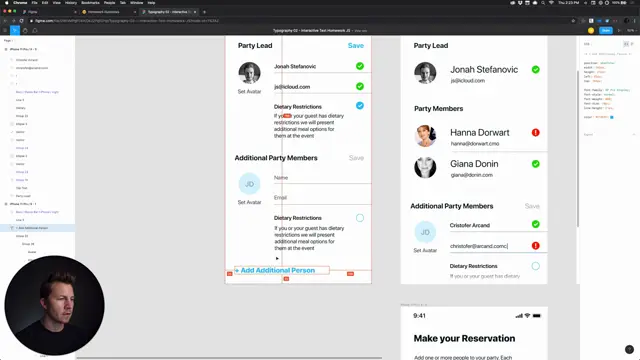Click the Present play icon in Figma
Screen dimensions: 640x360
619,30
